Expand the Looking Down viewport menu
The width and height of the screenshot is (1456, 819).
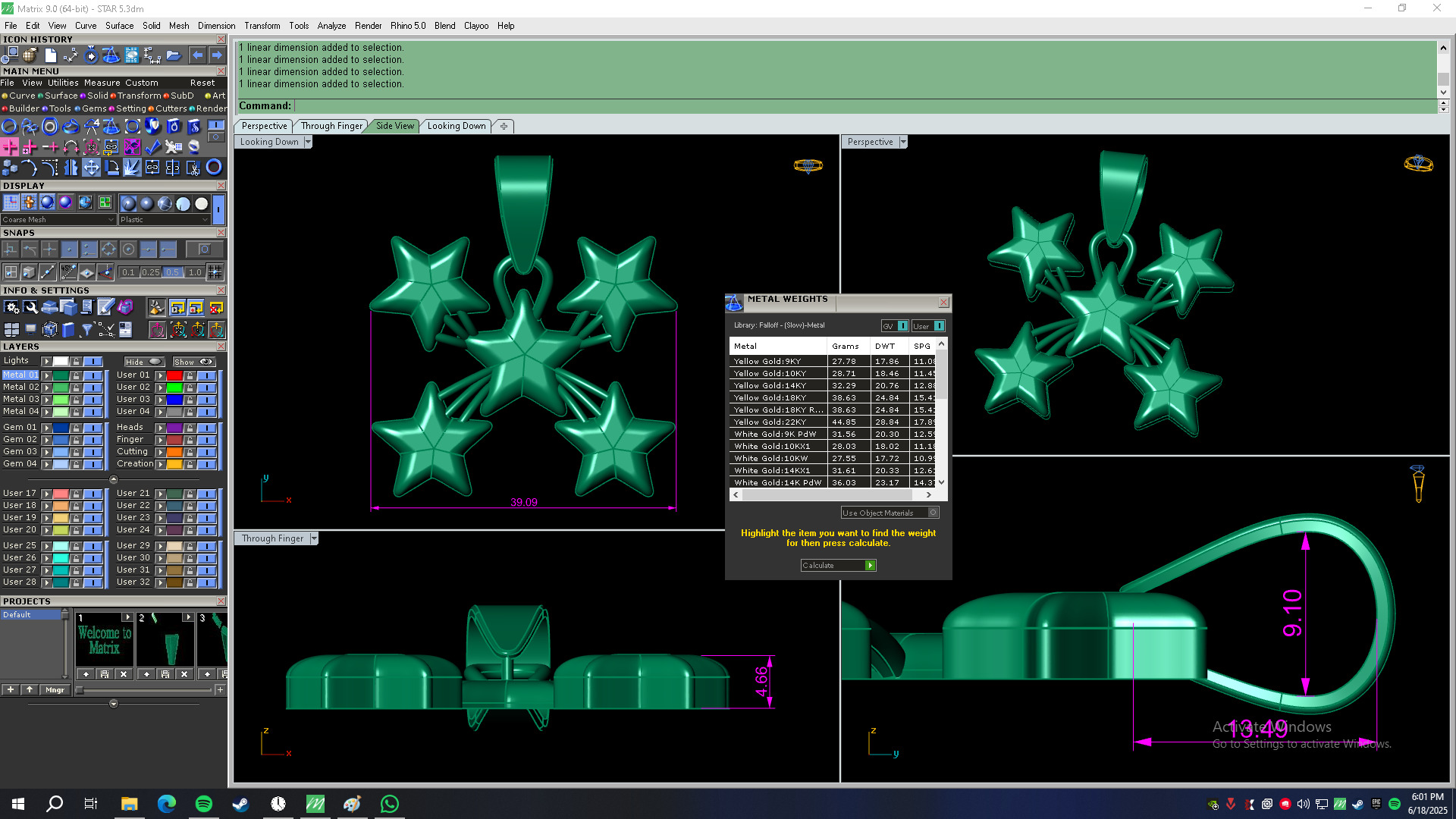308,142
